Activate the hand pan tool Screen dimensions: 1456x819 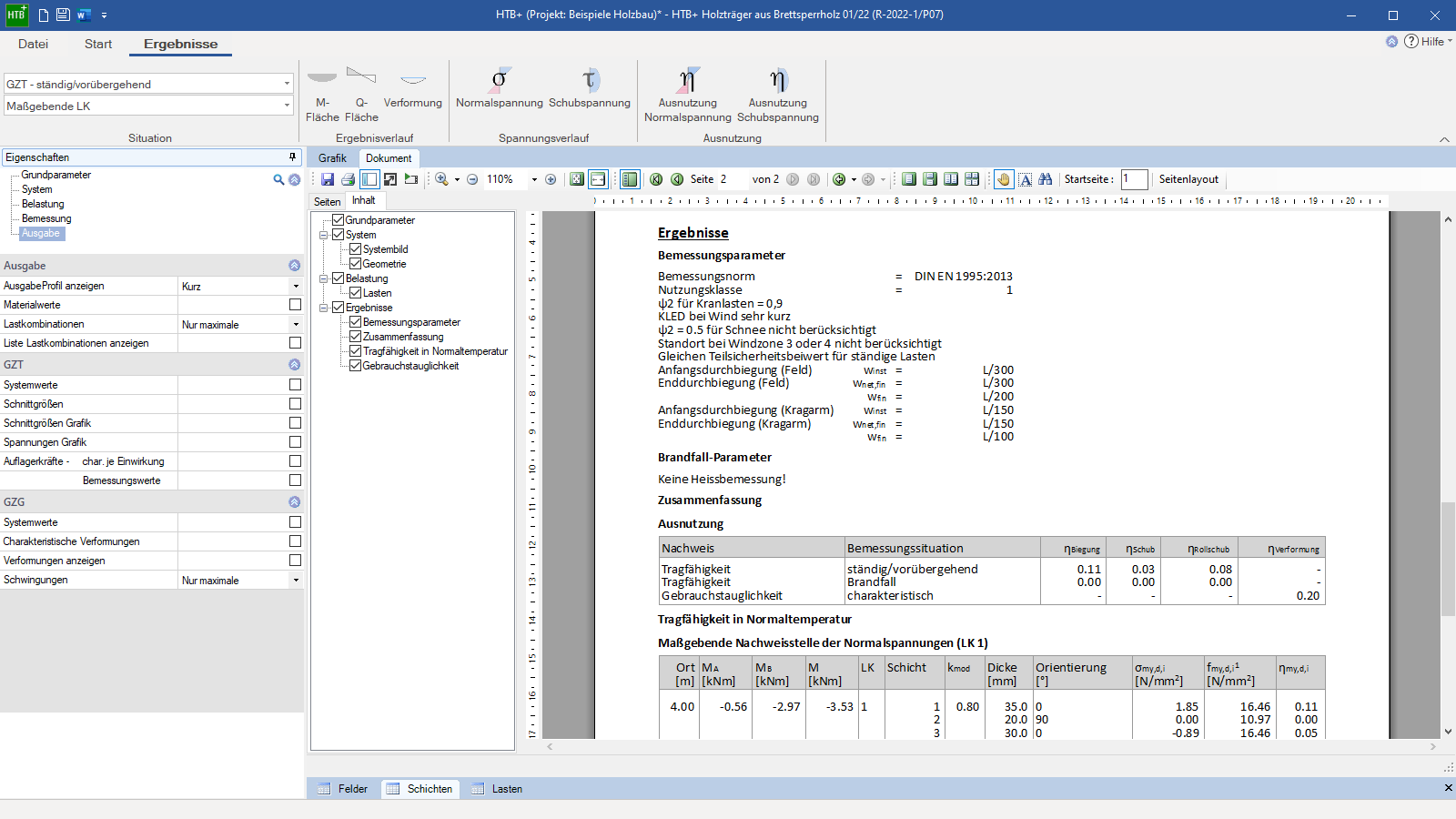(1004, 179)
